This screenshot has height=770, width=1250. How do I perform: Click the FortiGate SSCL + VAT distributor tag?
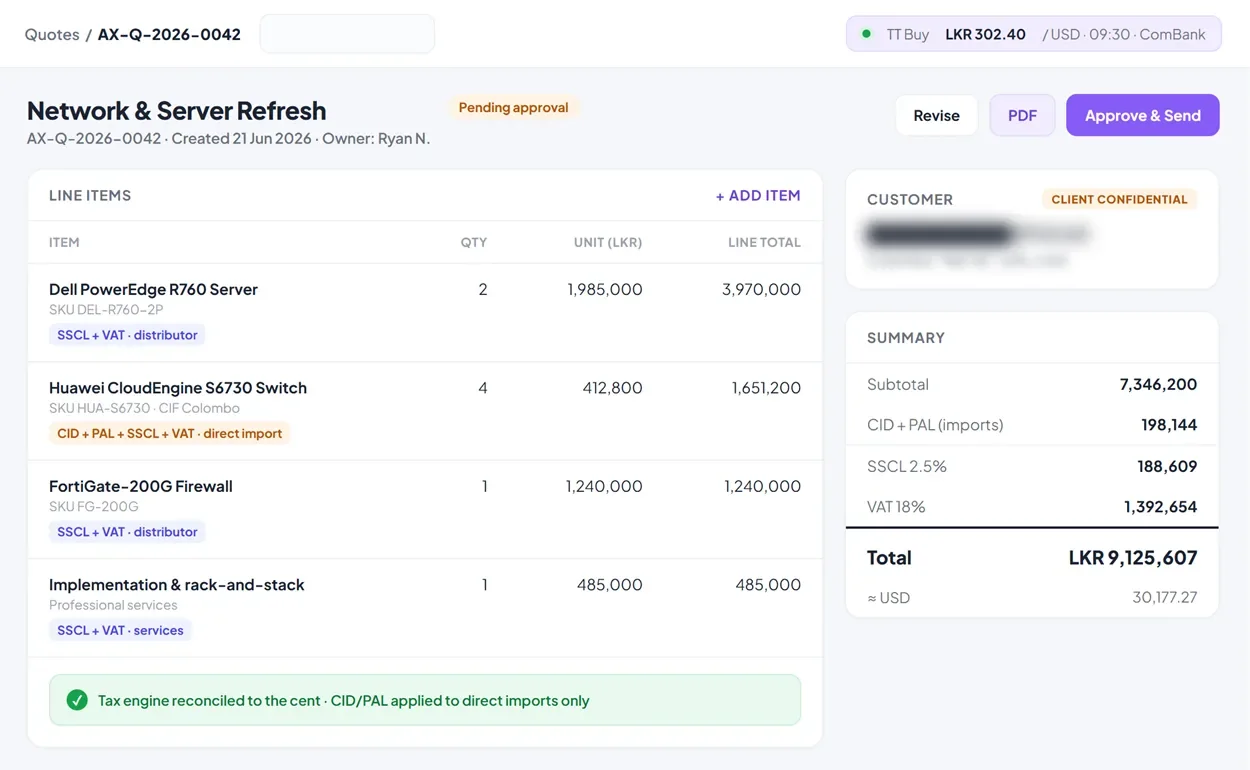tap(127, 532)
